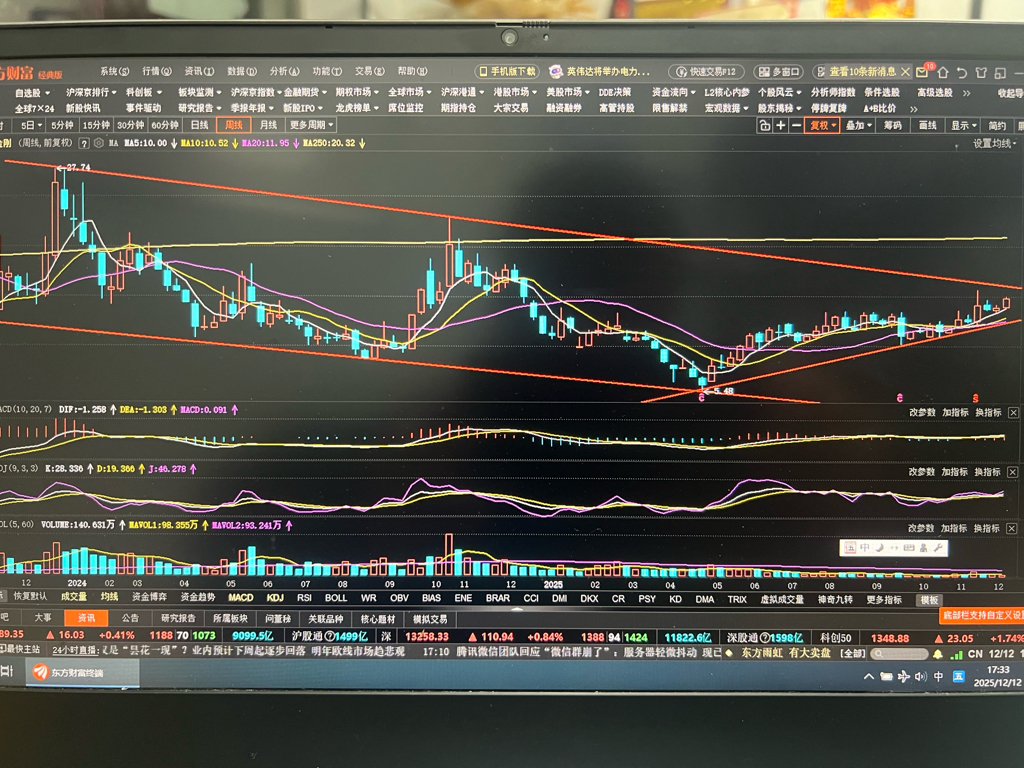The width and height of the screenshot is (1024, 768).
Task: Close the VOL indicator panel
Action: [1012, 528]
